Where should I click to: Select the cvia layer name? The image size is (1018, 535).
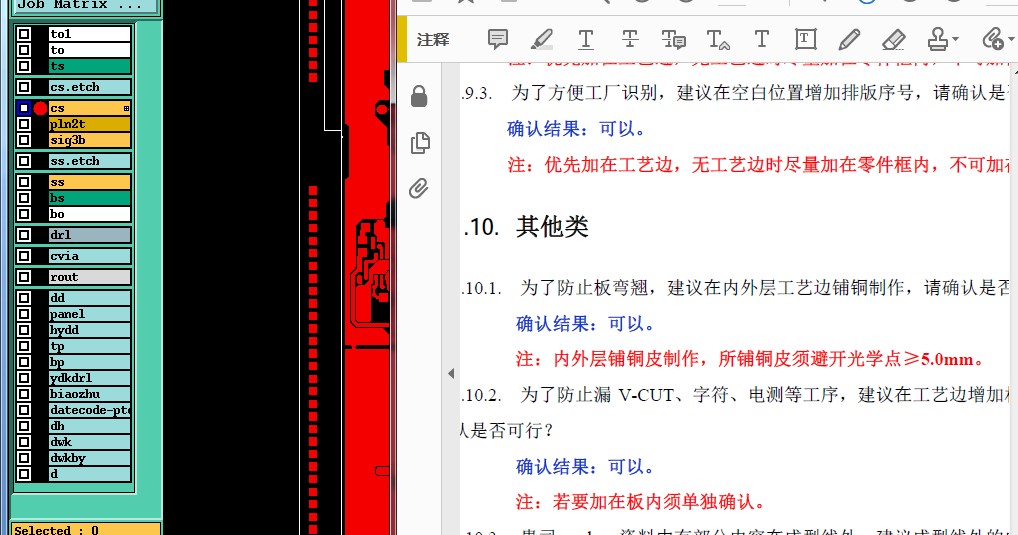coord(90,256)
